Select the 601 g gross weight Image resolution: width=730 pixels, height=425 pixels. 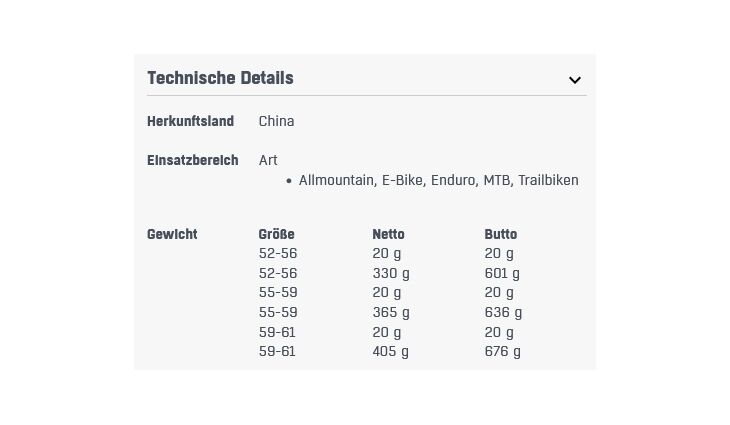coord(502,273)
